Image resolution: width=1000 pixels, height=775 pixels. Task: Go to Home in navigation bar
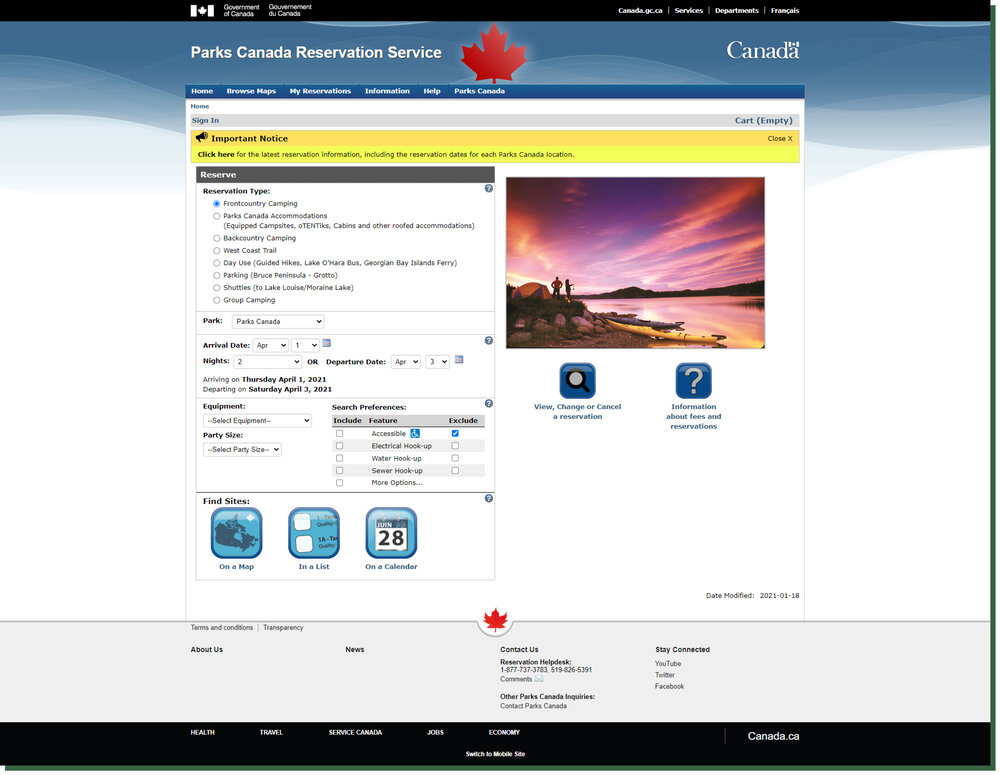(202, 91)
